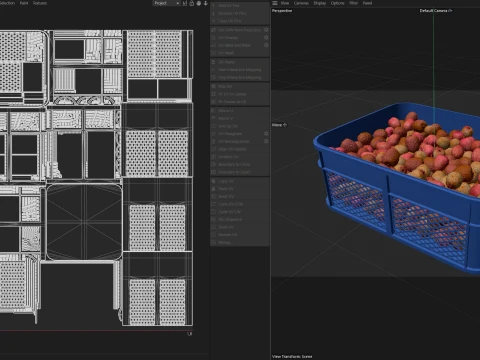Open UV Straighten settings gear
The width and height of the screenshot is (480, 360).
coord(266,133)
